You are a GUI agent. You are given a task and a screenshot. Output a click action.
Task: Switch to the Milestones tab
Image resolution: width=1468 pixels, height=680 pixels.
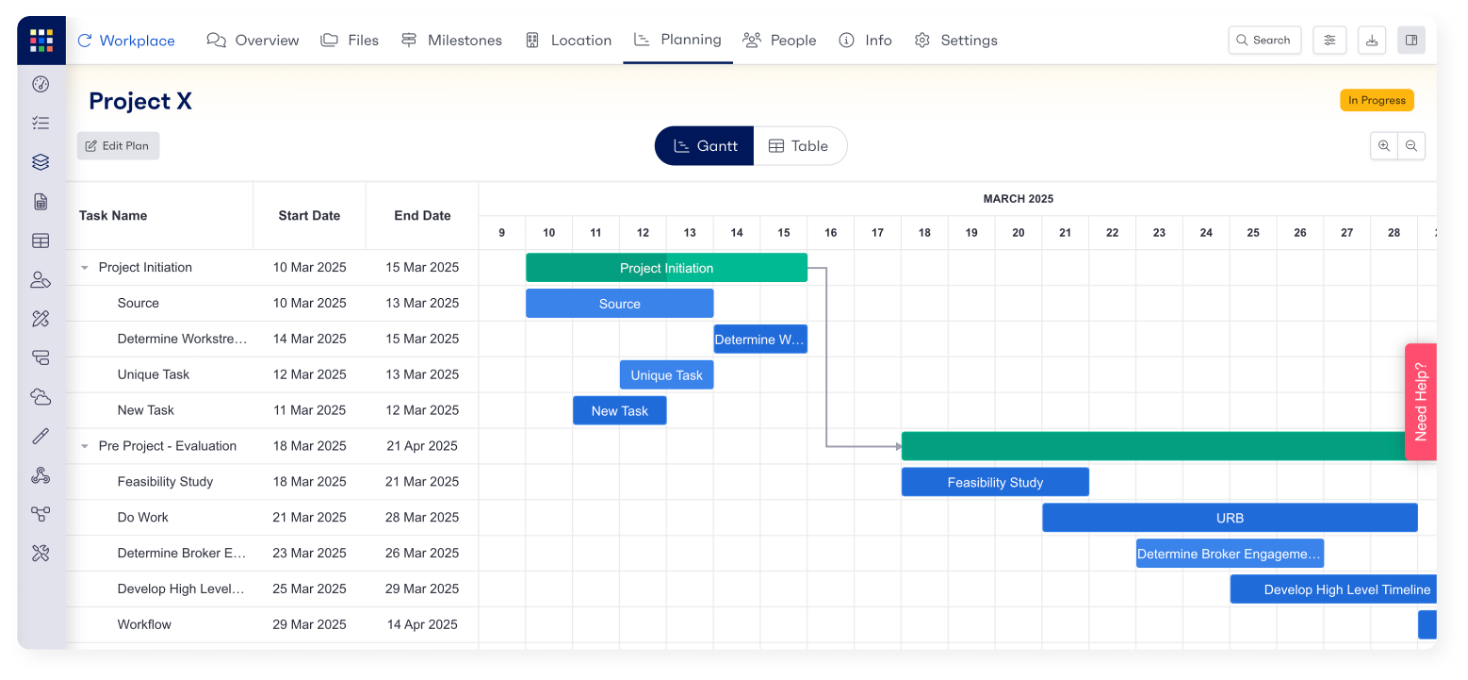click(x=451, y=40)
